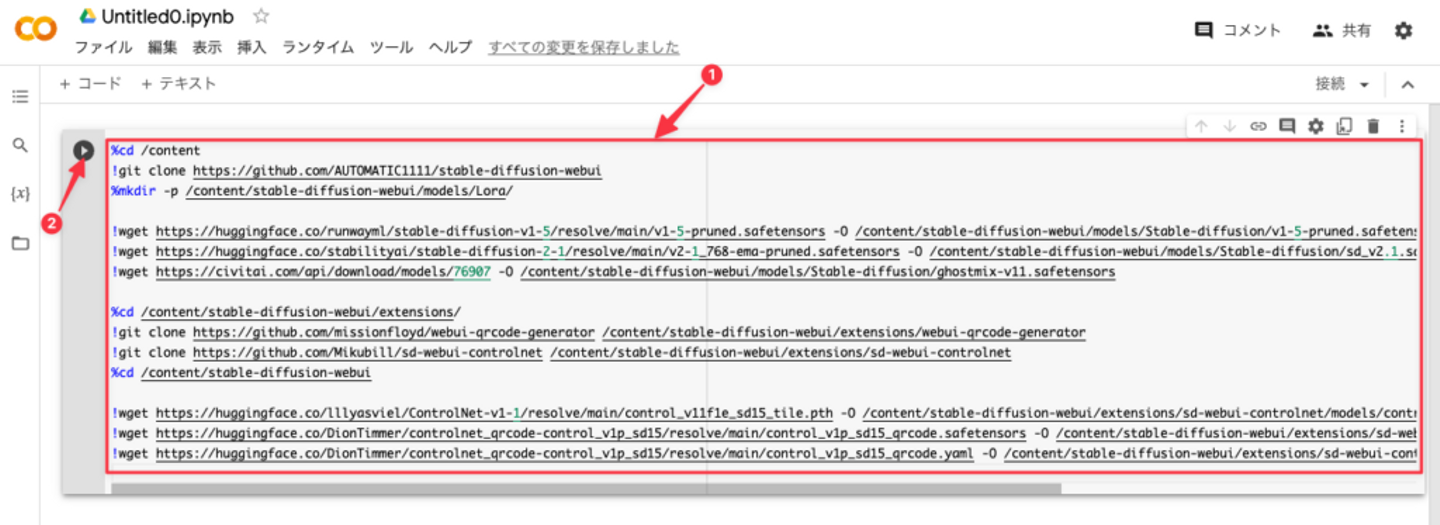Open the variables {x} sidebar panel
Screen dimensions: 1440x525
coord(20,193)
